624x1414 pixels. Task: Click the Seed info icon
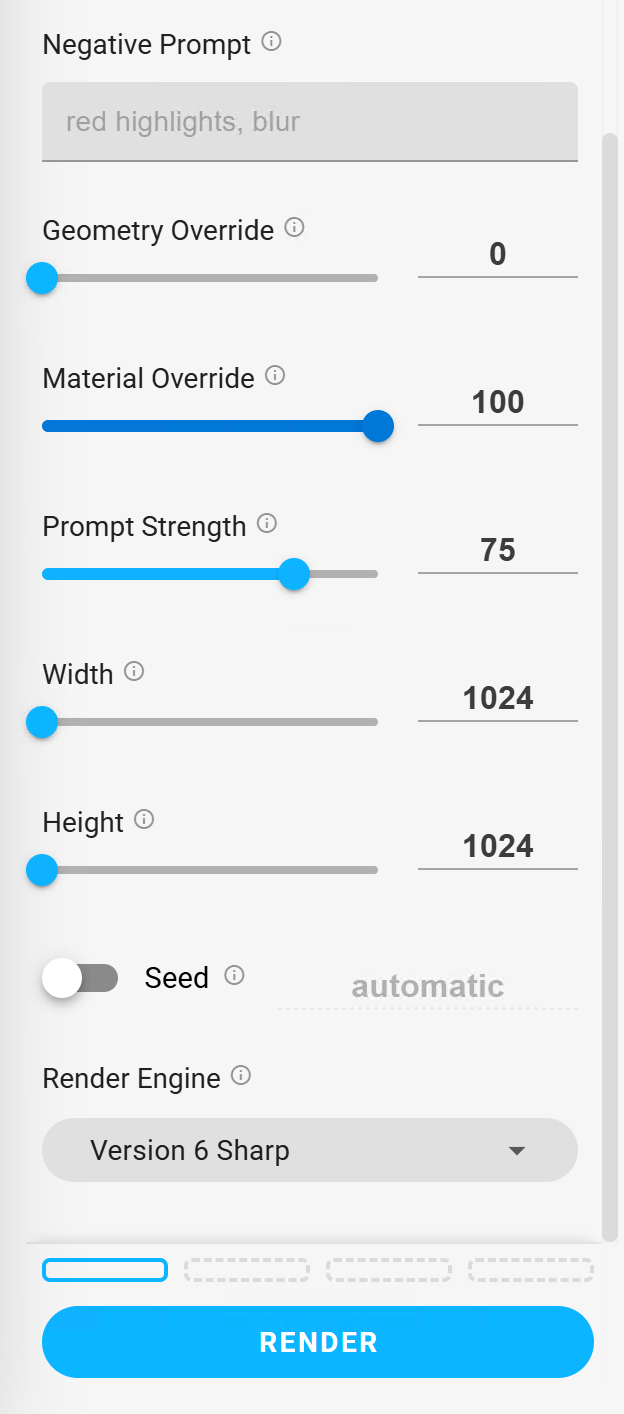pos(234,975)
